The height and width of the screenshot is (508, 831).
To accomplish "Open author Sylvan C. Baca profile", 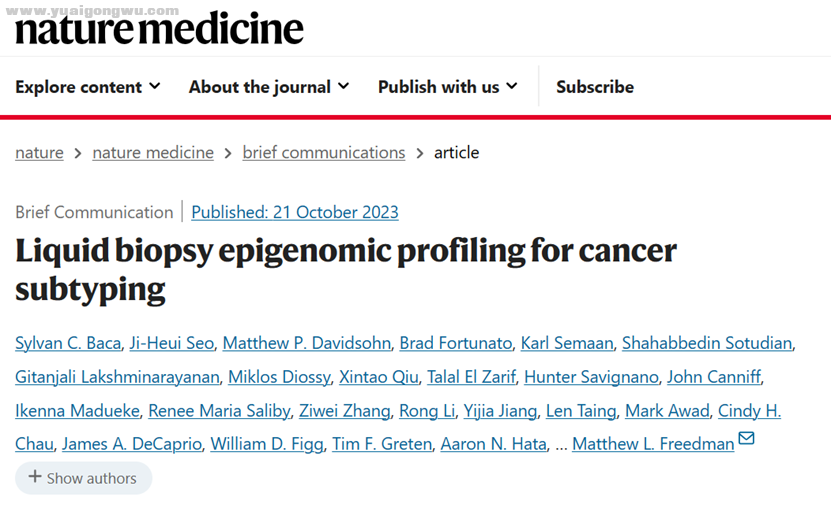I will (68, 343).
